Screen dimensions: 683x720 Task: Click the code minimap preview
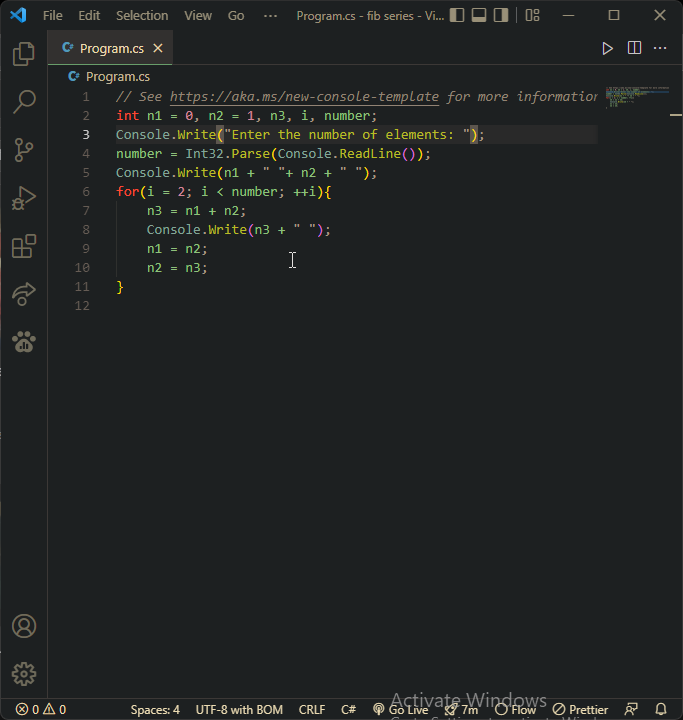[x=637, y=96]
